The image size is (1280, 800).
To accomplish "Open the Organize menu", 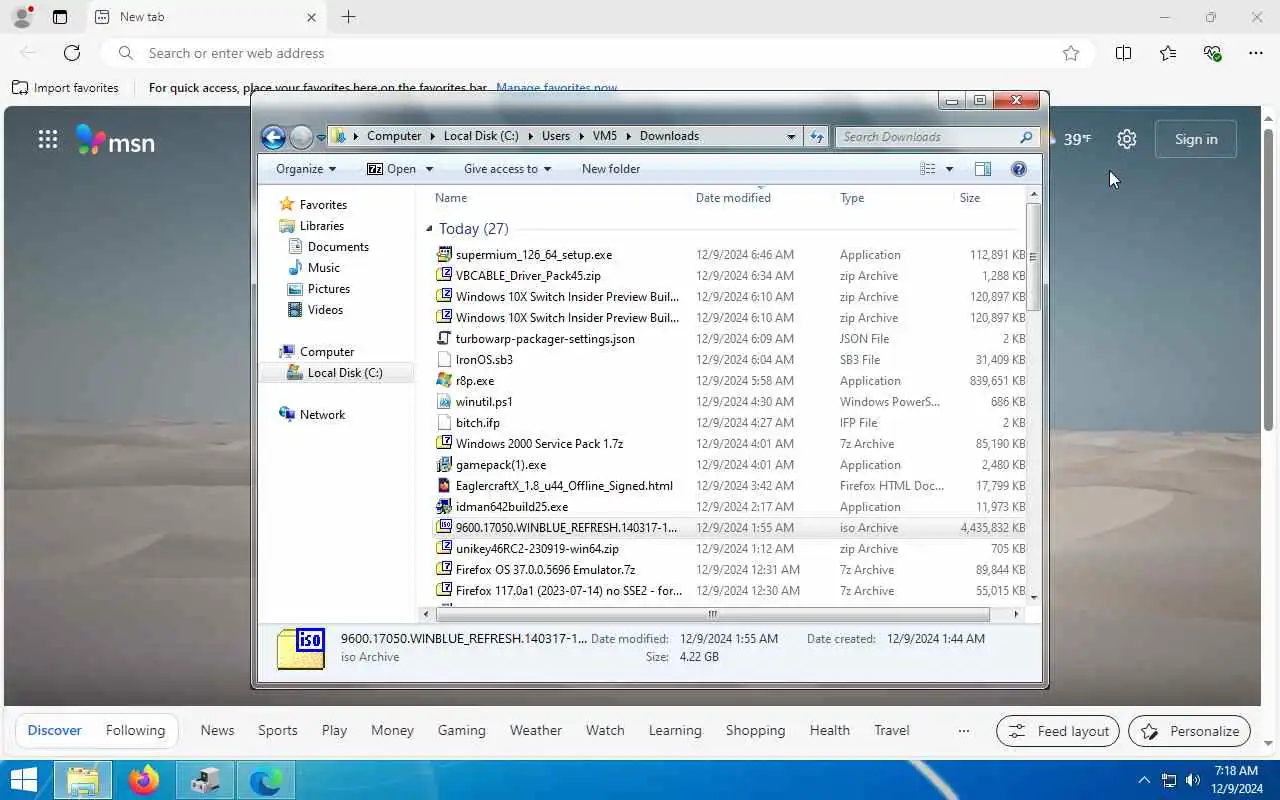I will [306, 169].
